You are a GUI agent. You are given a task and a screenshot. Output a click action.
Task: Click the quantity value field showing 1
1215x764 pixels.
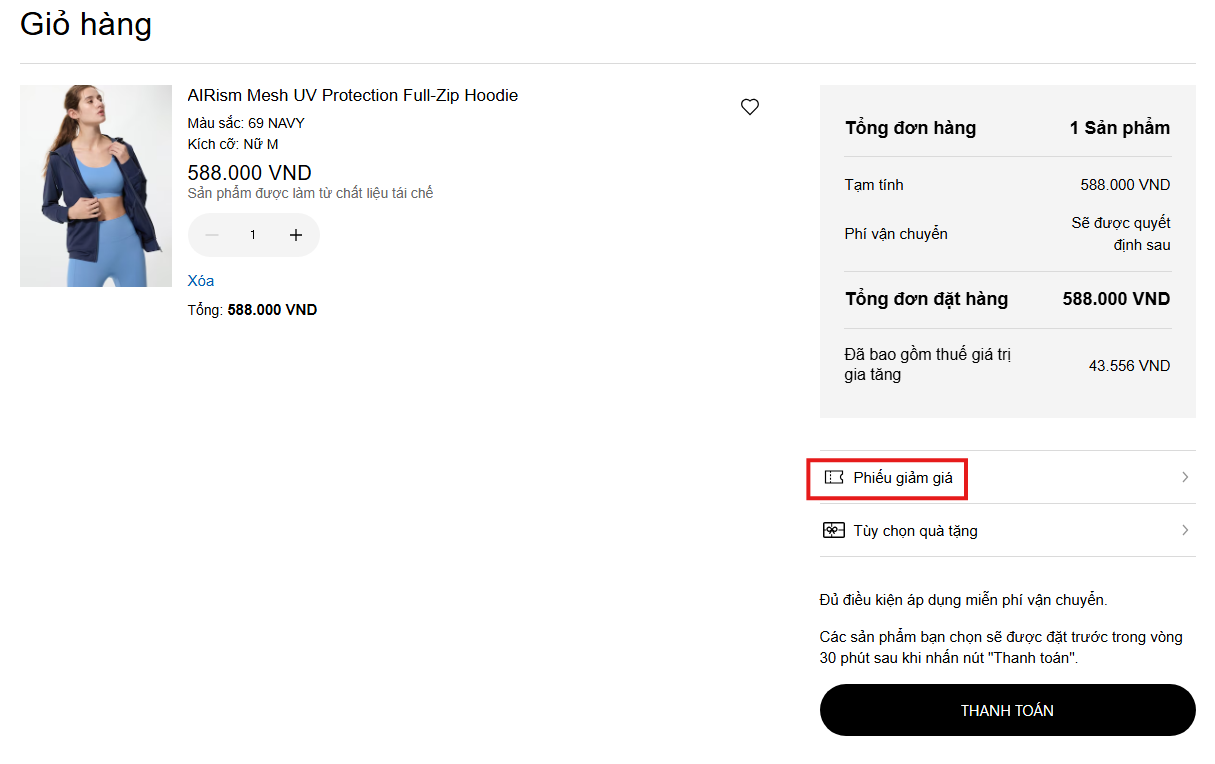click(x=253, y=235)
